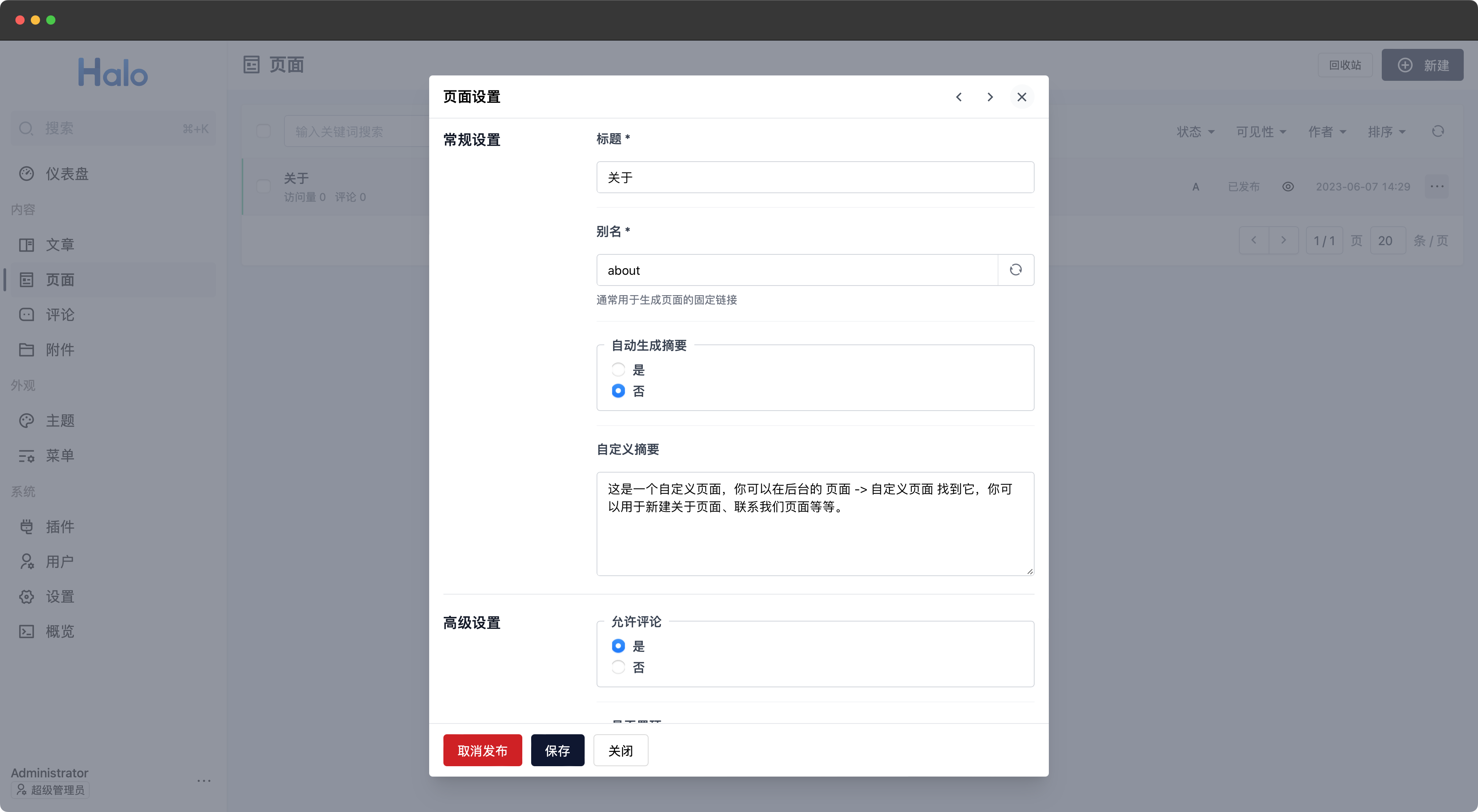The image size is (1478, 812).
Task: Click the author avatar A in row
Action: pyautogui.click(x=1196, y=187)
